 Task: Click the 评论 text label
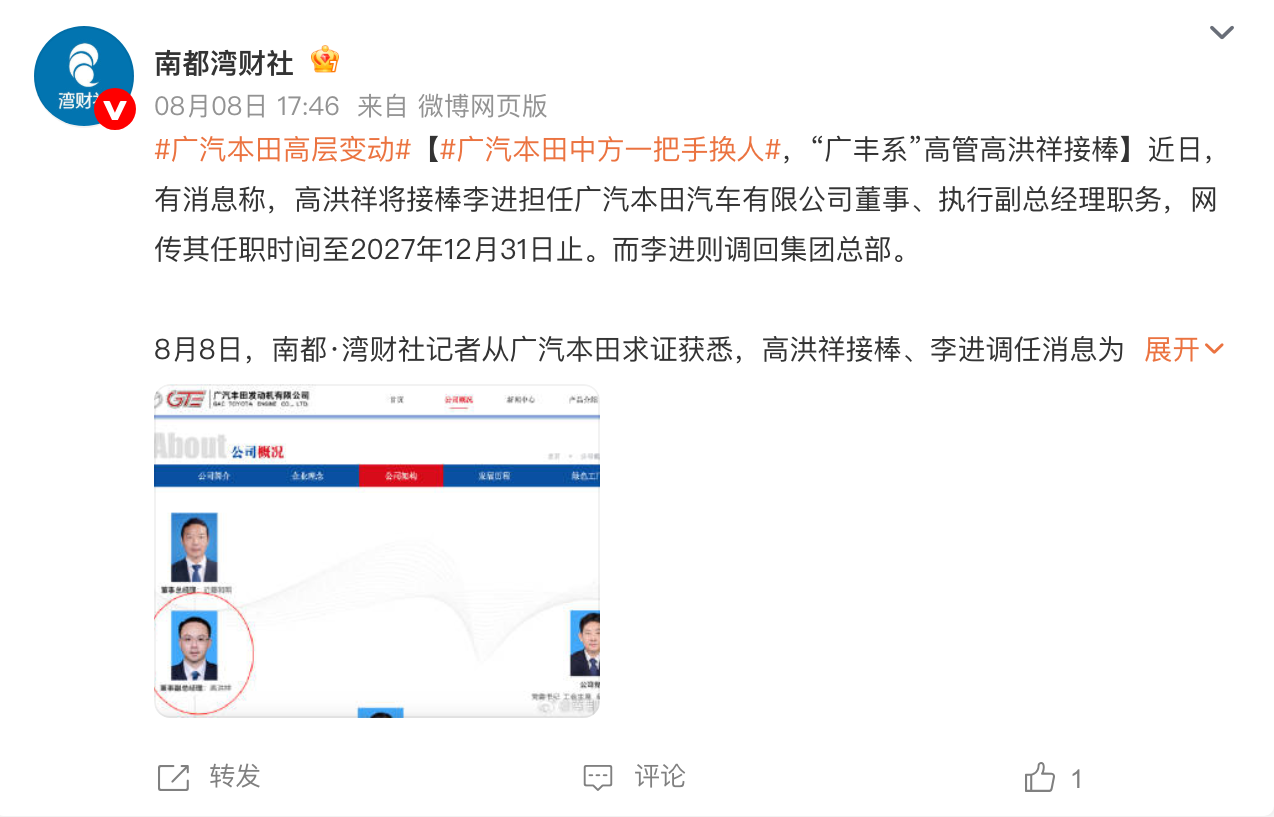point(660,777)
